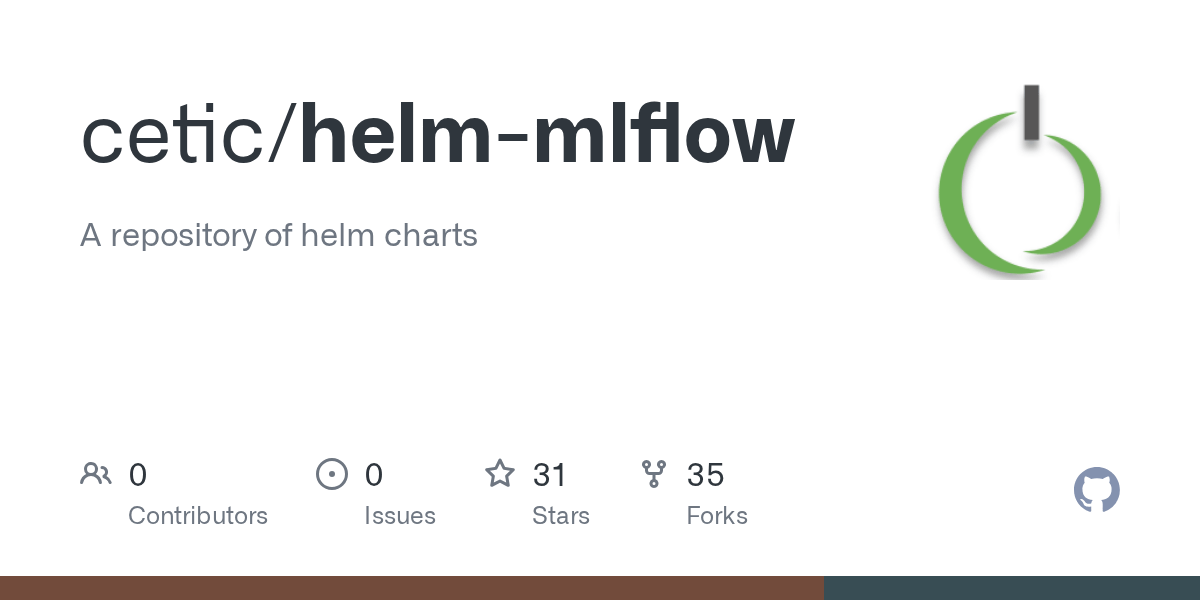Click the Forks branch icon
1200x600 pixels.
click(x=654, y=474)
